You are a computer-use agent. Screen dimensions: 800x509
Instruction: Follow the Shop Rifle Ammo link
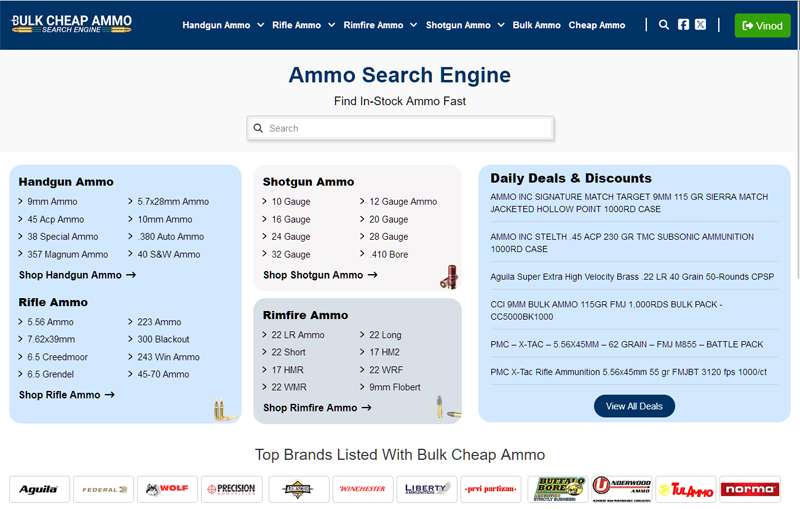point(67,395)
